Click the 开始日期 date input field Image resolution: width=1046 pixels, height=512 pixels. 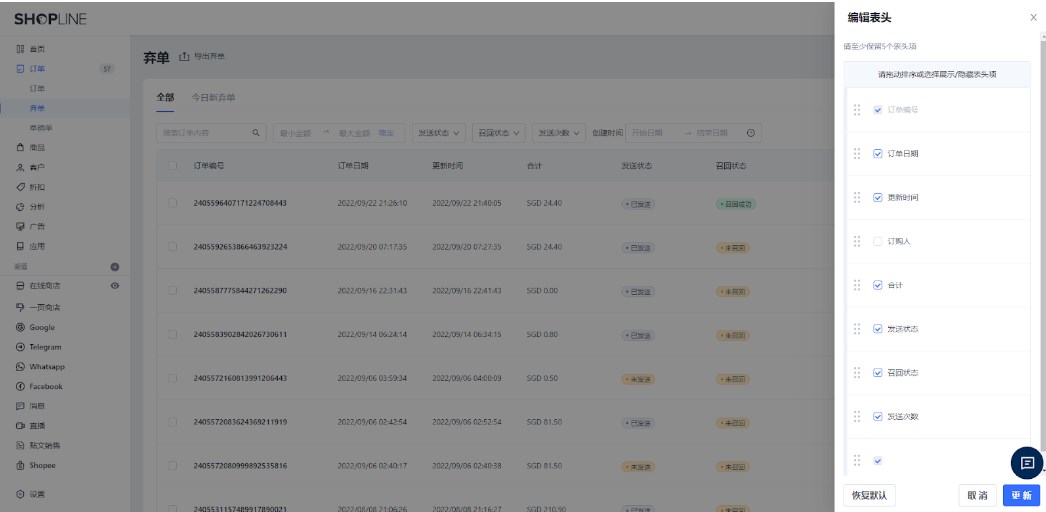[x=651, y=133]
